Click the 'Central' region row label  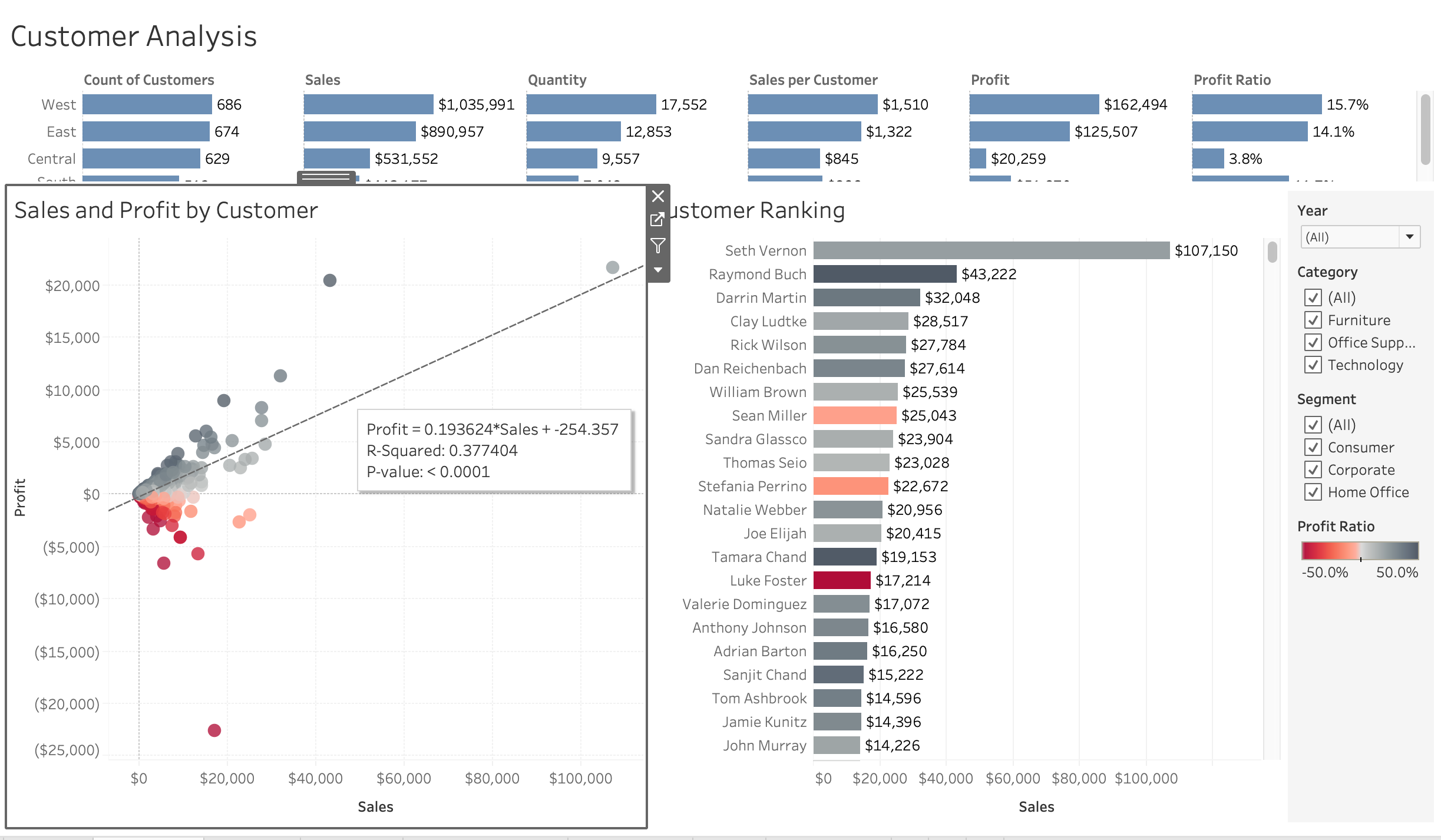tap(52, 158)
